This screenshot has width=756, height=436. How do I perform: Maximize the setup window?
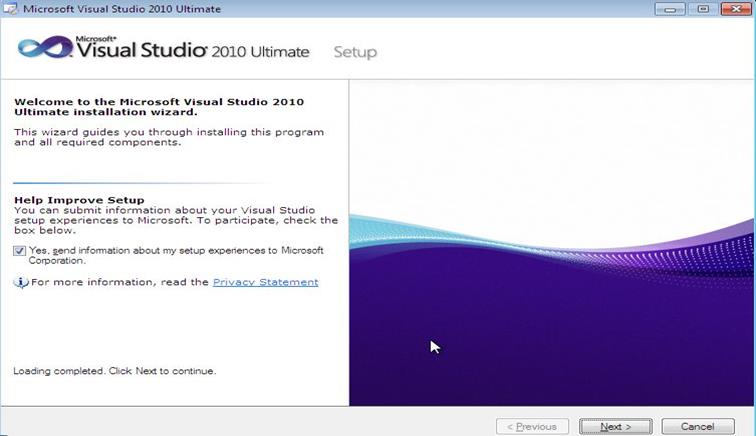[x=703, y=9]
